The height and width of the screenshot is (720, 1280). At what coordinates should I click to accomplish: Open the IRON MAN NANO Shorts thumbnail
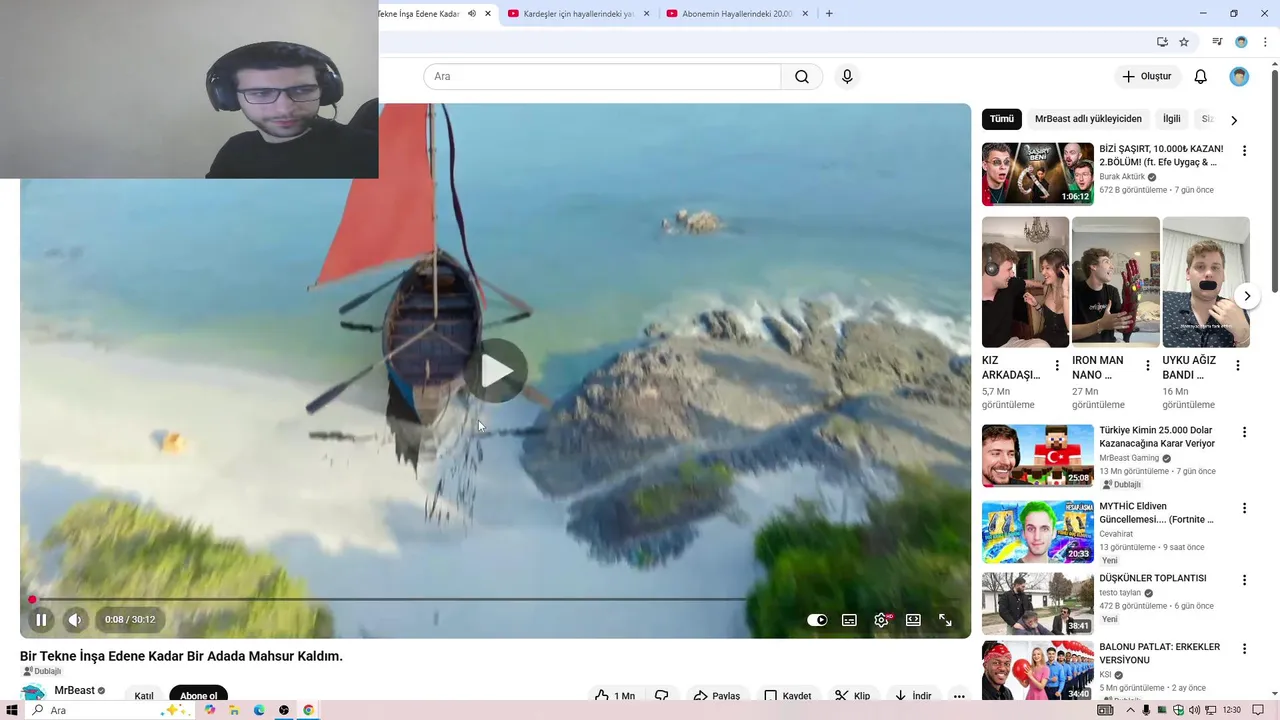tap(1116, 282)
